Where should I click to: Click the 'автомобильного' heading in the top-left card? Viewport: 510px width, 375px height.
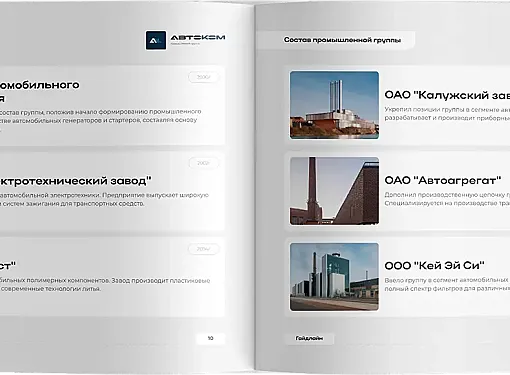tap(40, 85)
